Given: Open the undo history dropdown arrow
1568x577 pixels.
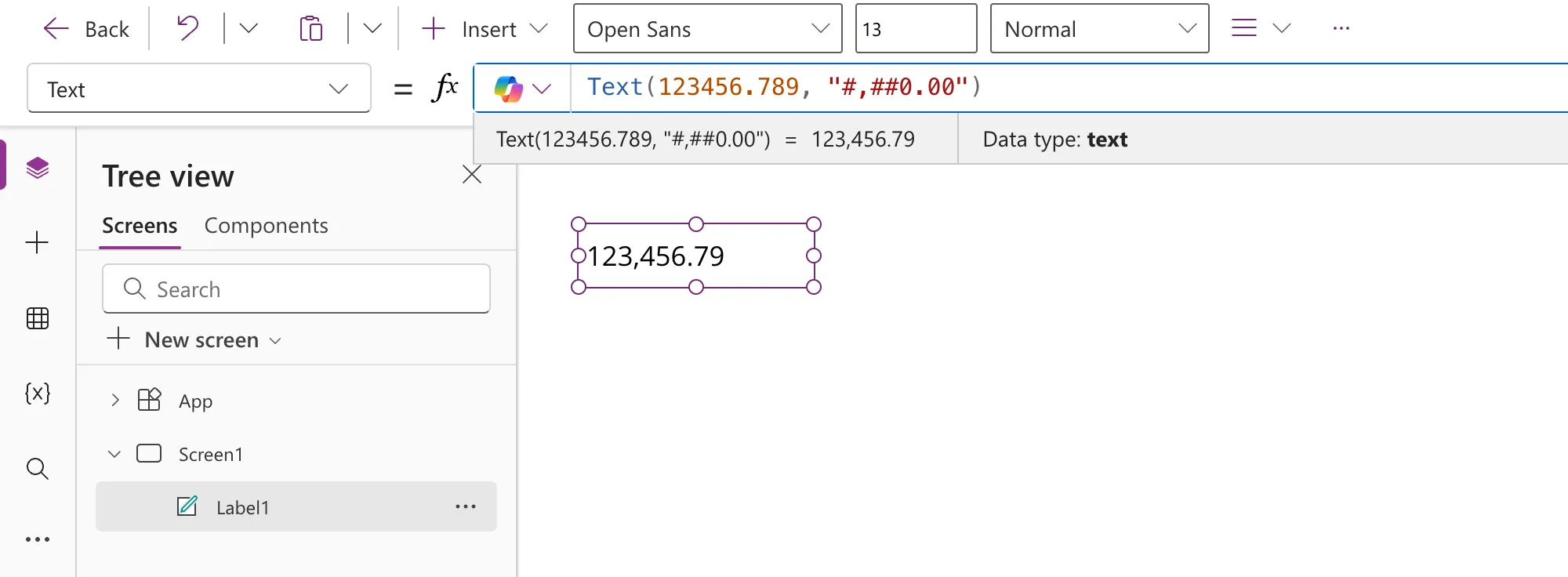Looking at the screenshot, I should tap(249, 29).
